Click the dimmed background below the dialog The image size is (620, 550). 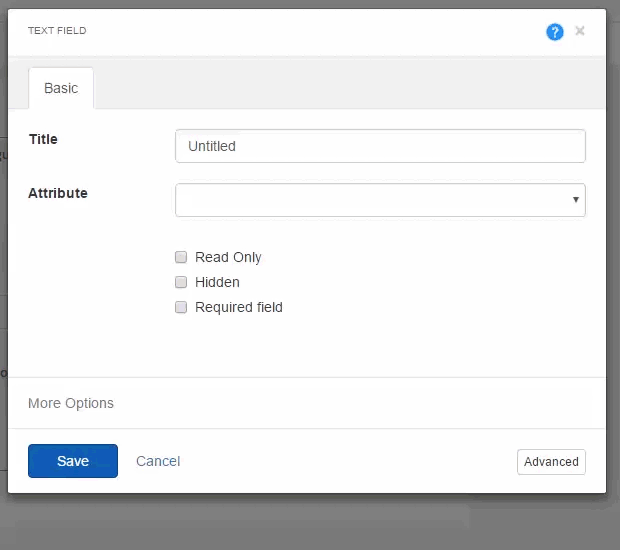(x=310, y=524)
